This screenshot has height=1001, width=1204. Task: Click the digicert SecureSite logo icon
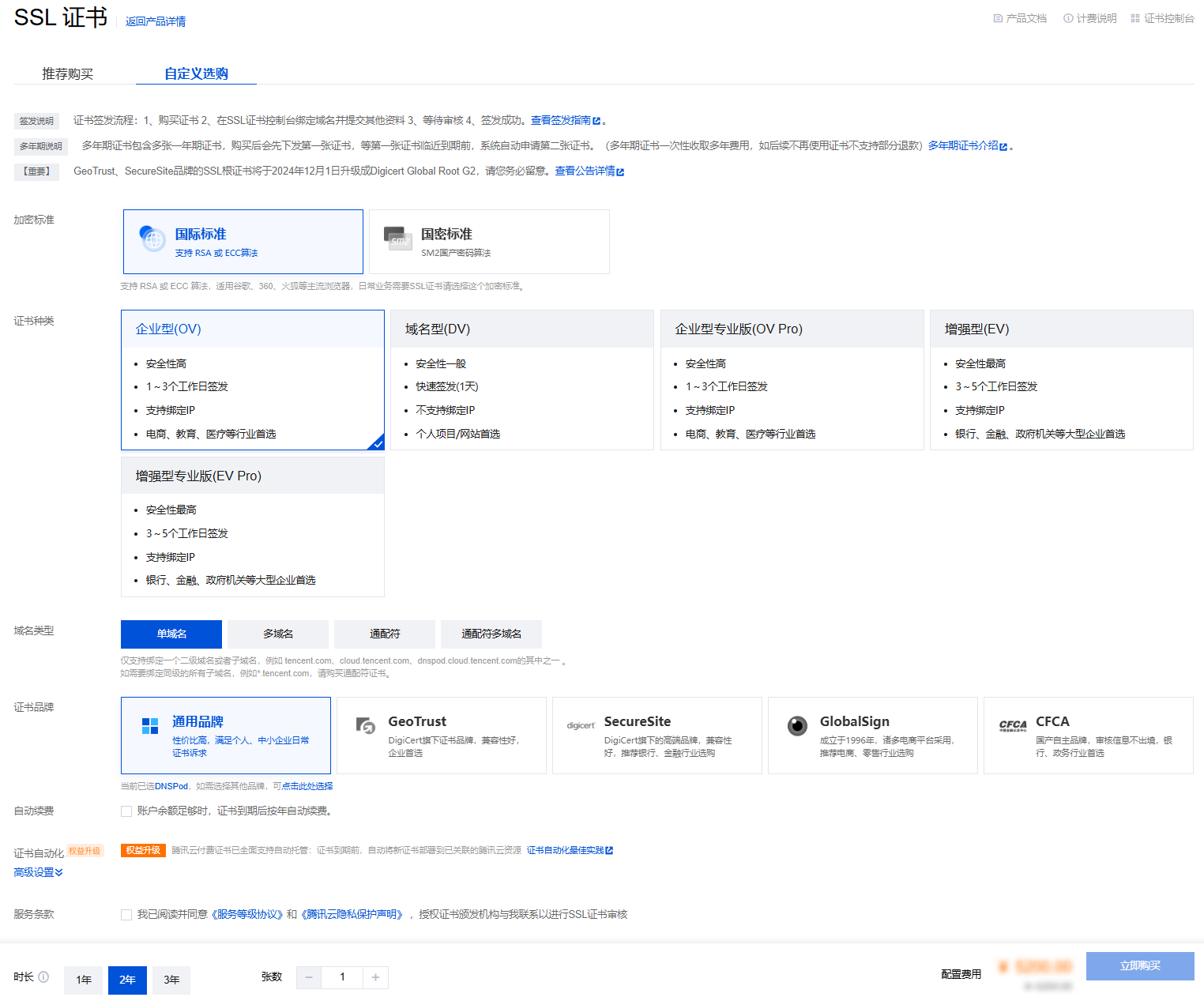pyautogui.click(x=581, y=725)
